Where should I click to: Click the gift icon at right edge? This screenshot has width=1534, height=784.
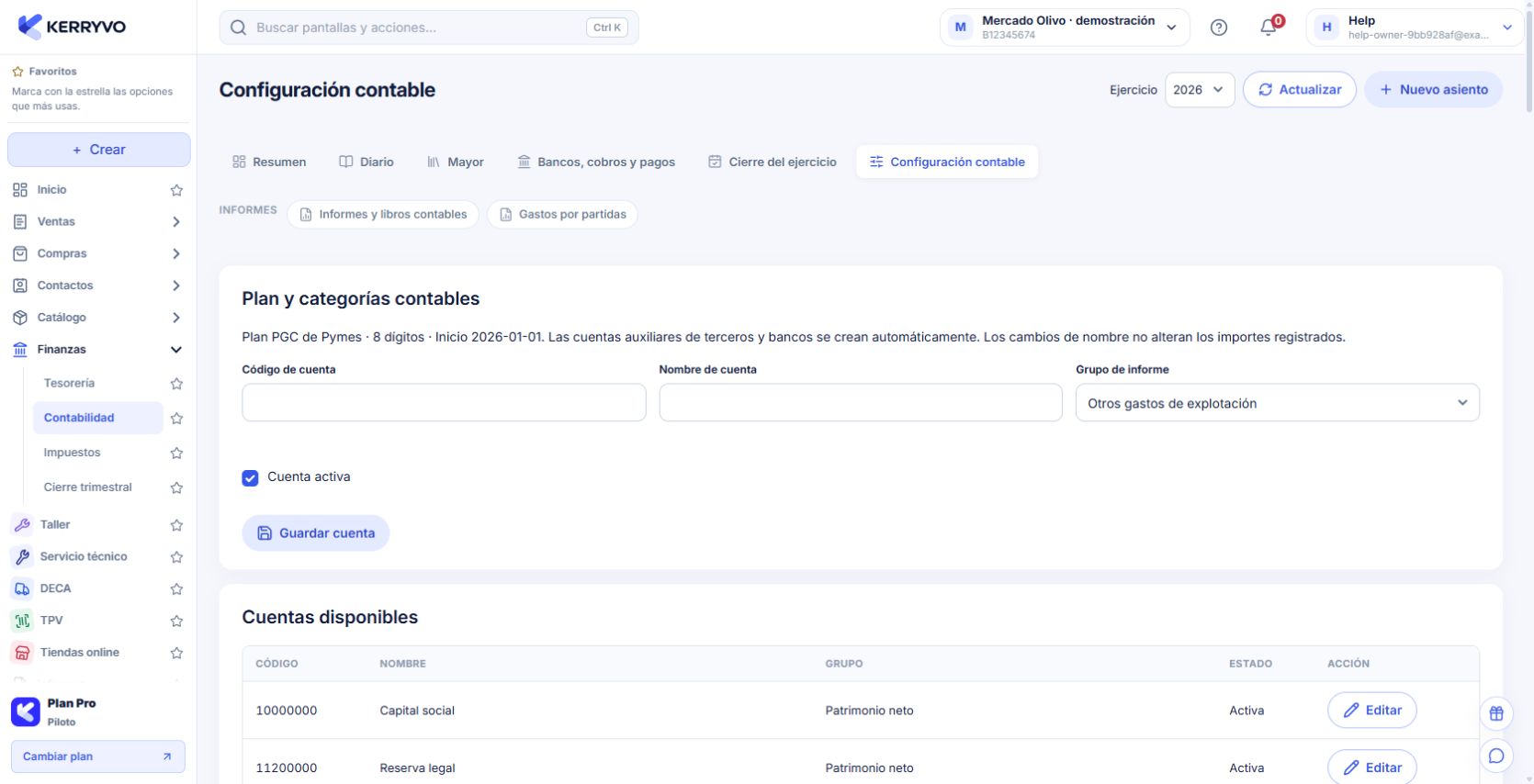click(1496, 713)
